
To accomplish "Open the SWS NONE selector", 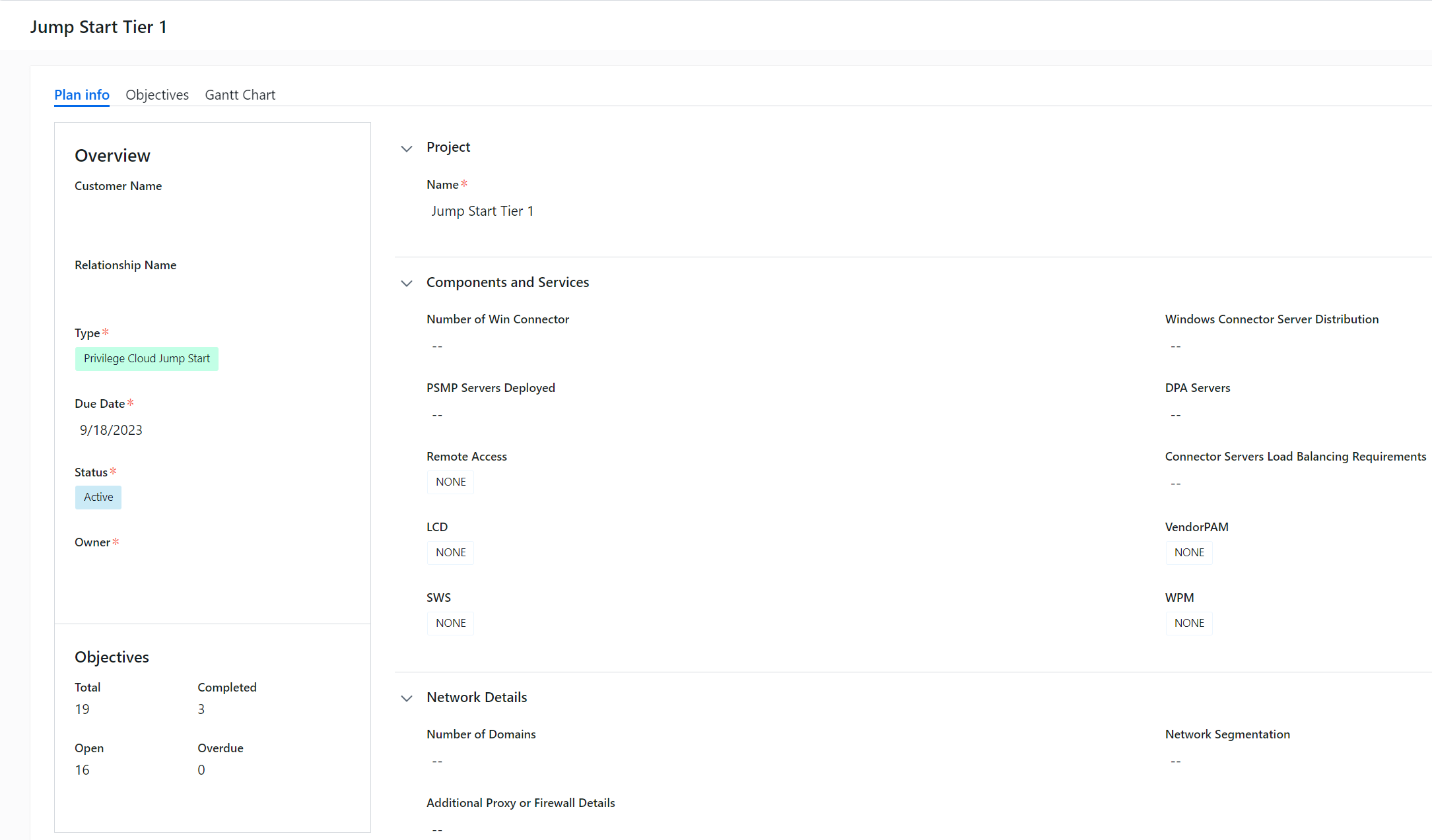I will point(450,623).
